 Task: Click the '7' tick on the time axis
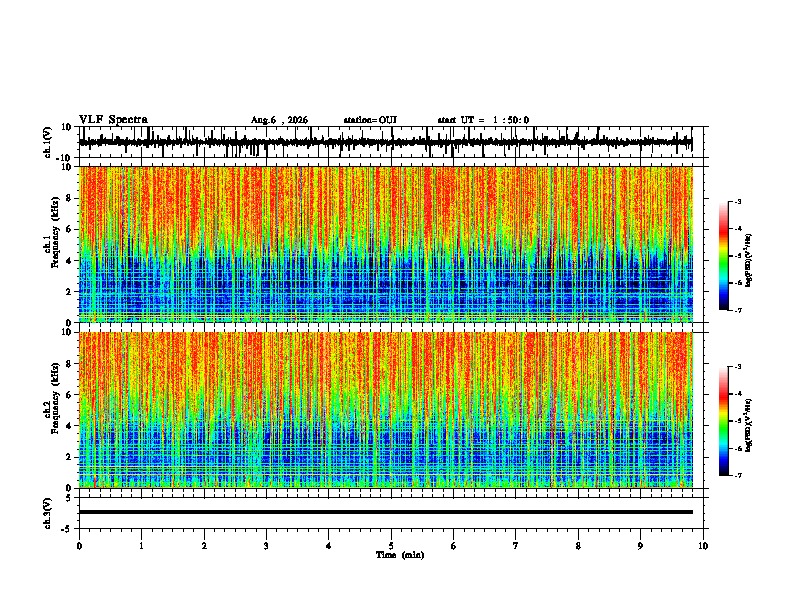coord(516,546)
